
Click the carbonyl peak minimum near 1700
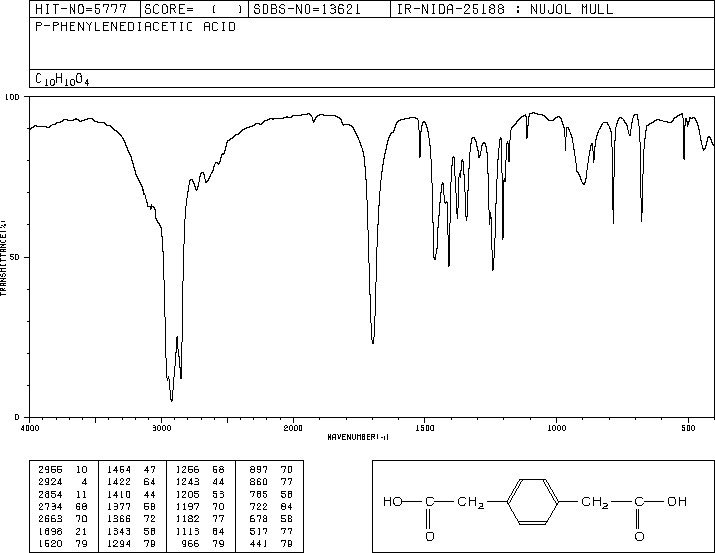point(373,342)
